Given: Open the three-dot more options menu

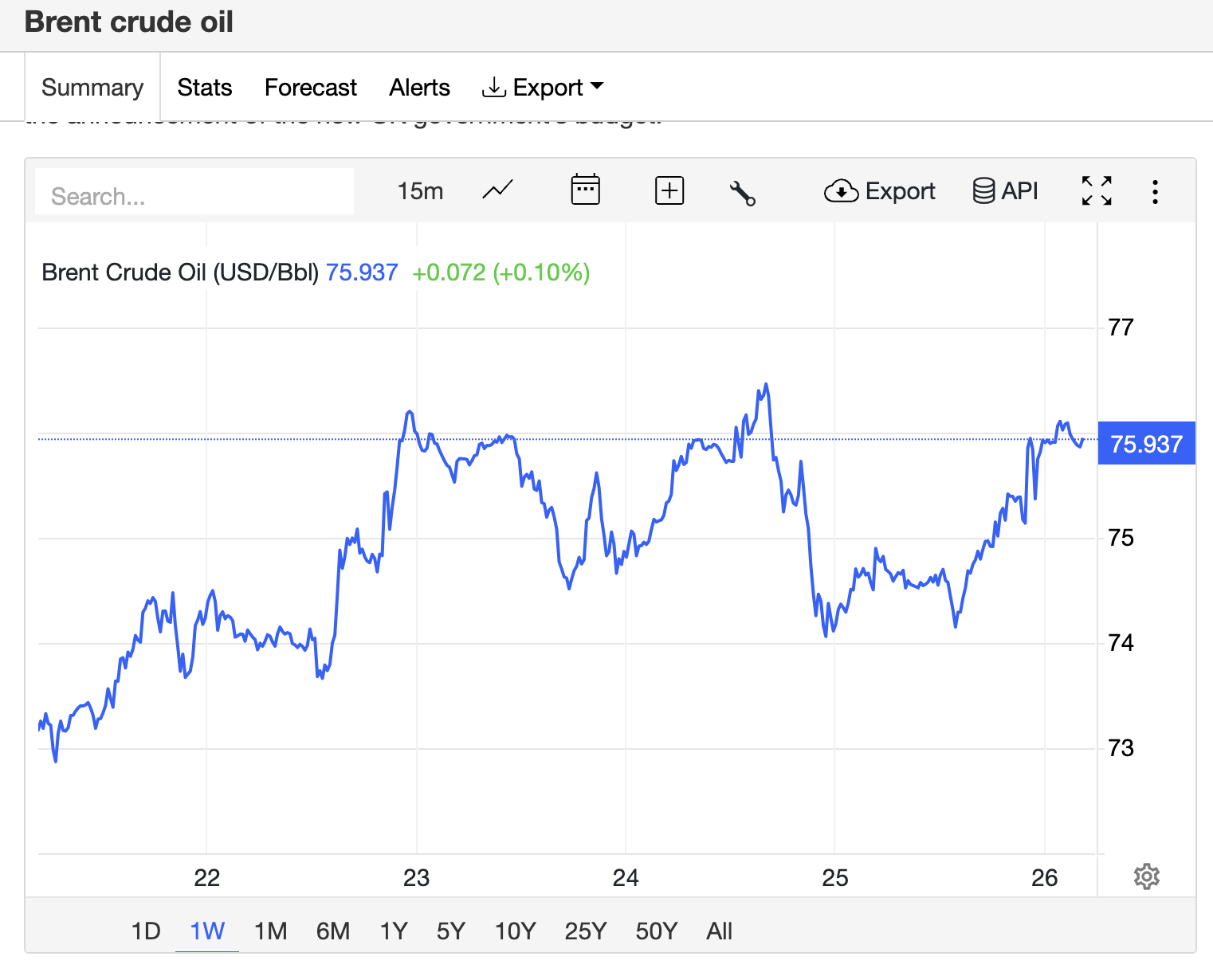Looking at the screenshot, I should (x=1155, y=192).
